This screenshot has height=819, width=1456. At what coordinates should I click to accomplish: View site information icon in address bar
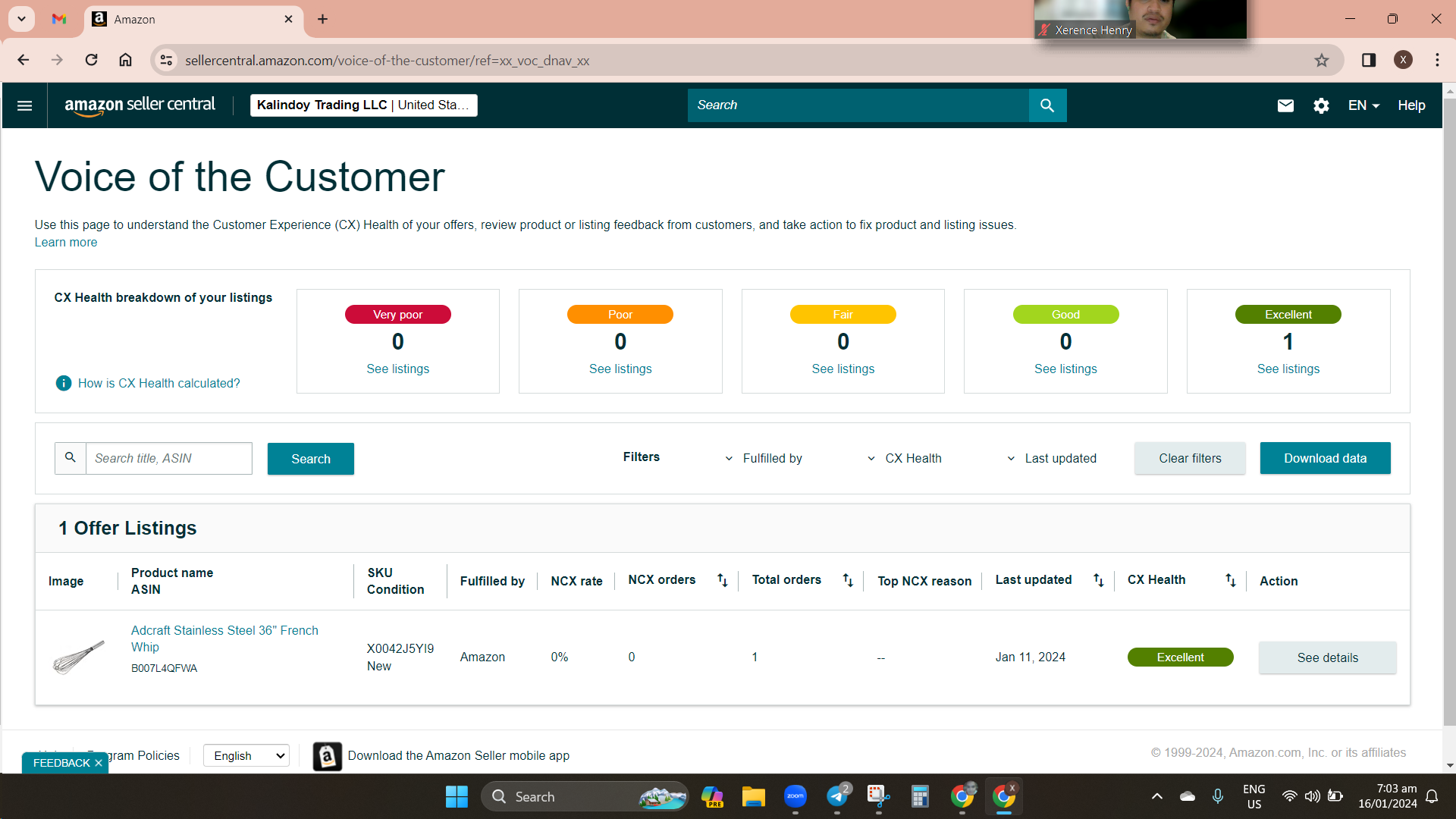[x=166, y=61]
